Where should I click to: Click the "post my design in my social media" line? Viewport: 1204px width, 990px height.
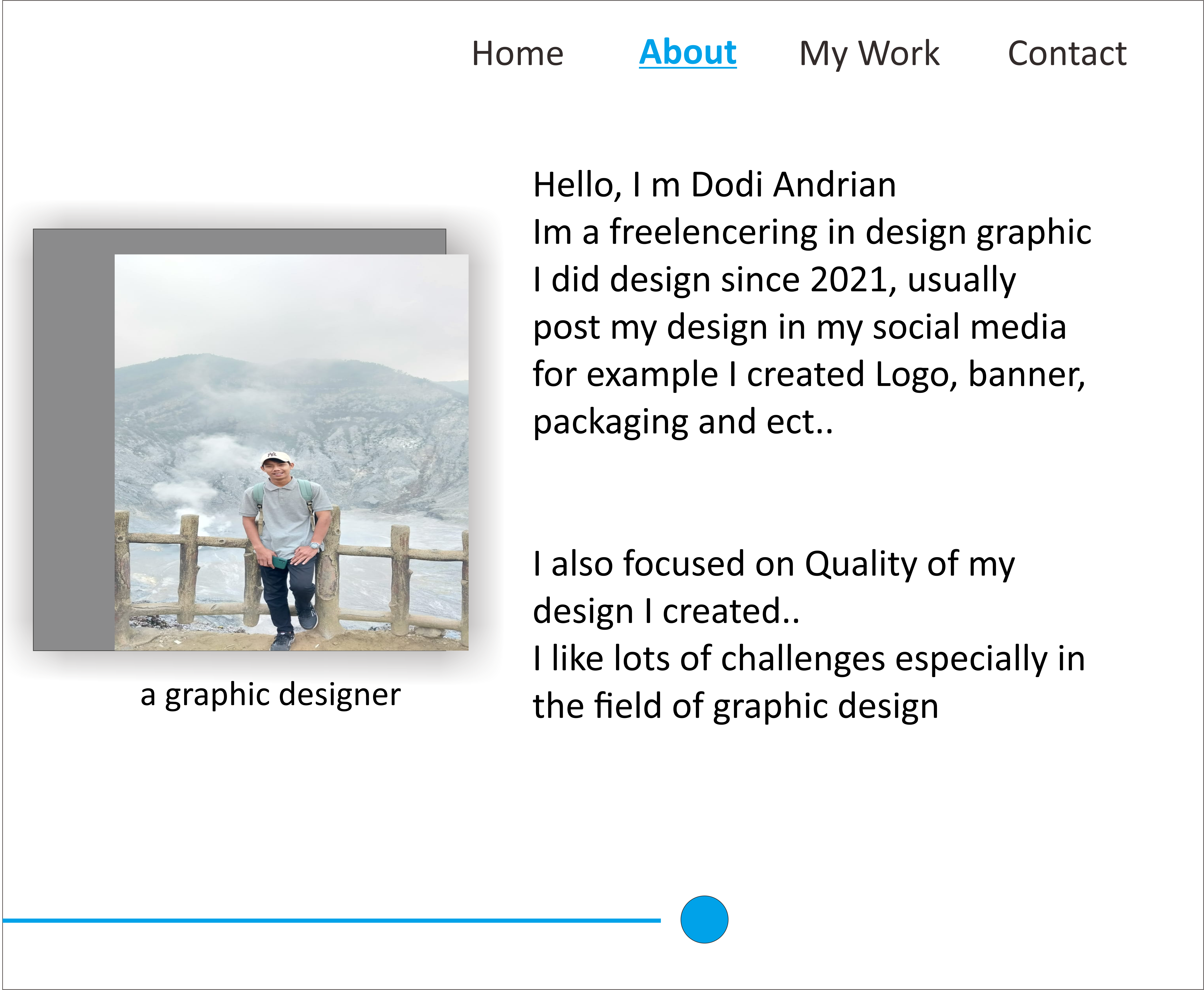(799, 327)
